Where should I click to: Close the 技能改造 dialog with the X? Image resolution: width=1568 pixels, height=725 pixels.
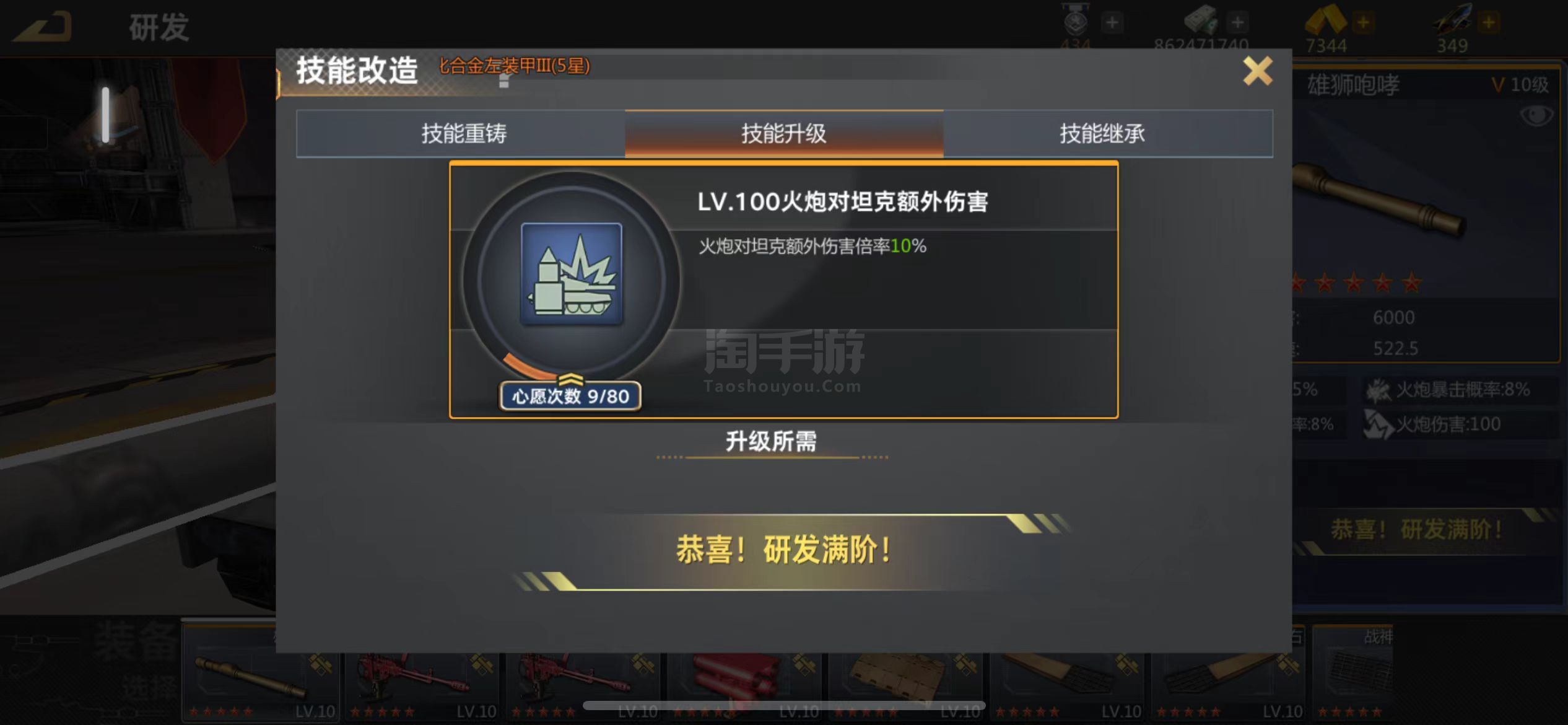pyautogui.click(x=1258, y=71)
